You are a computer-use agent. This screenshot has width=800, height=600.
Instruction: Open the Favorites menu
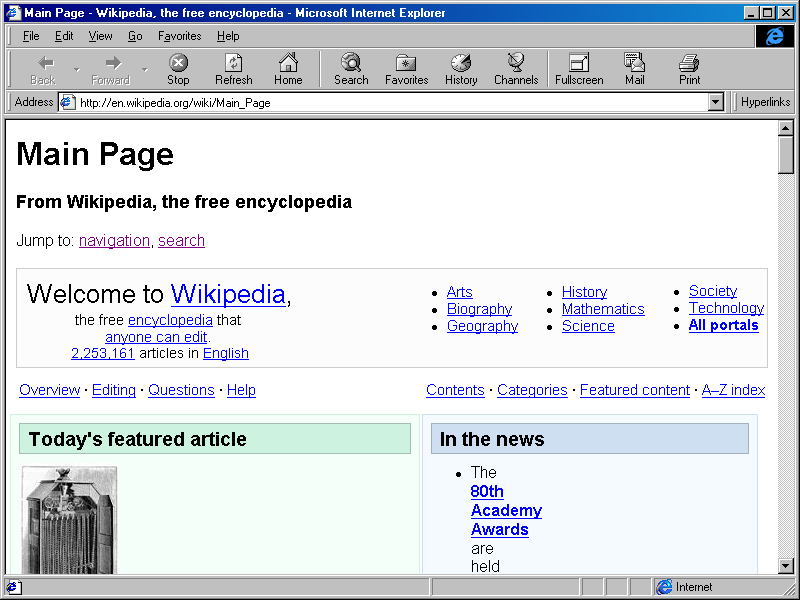pyautogui.click(x=179, y=35)
